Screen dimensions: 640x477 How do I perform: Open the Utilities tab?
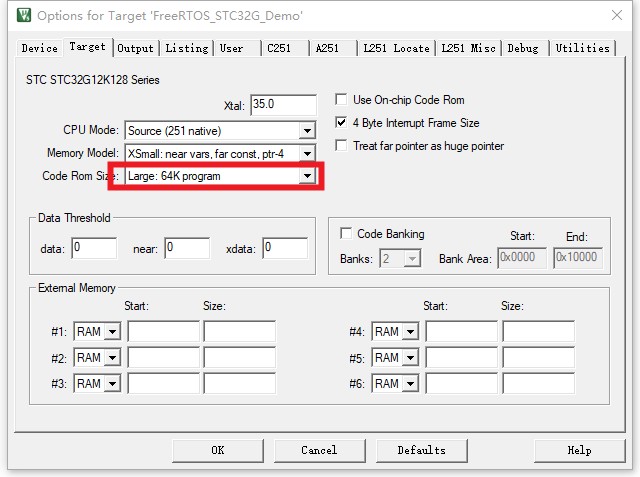point(582,48)
